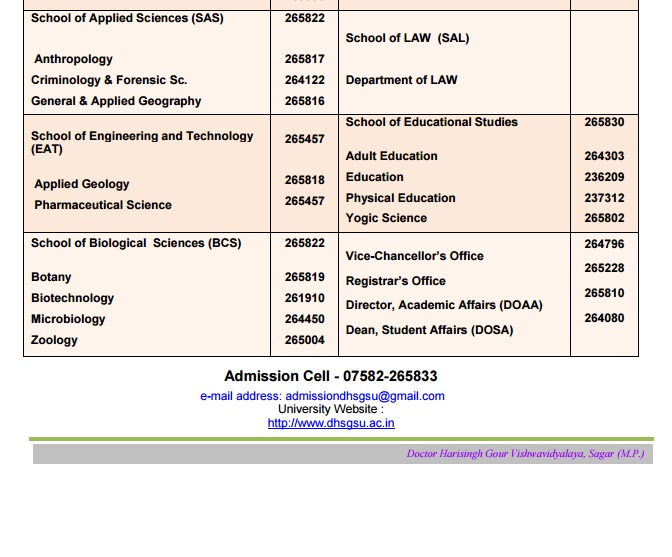The image size is (672, 557).
Task: Click phone number 264122
Action: pos(304,80)
